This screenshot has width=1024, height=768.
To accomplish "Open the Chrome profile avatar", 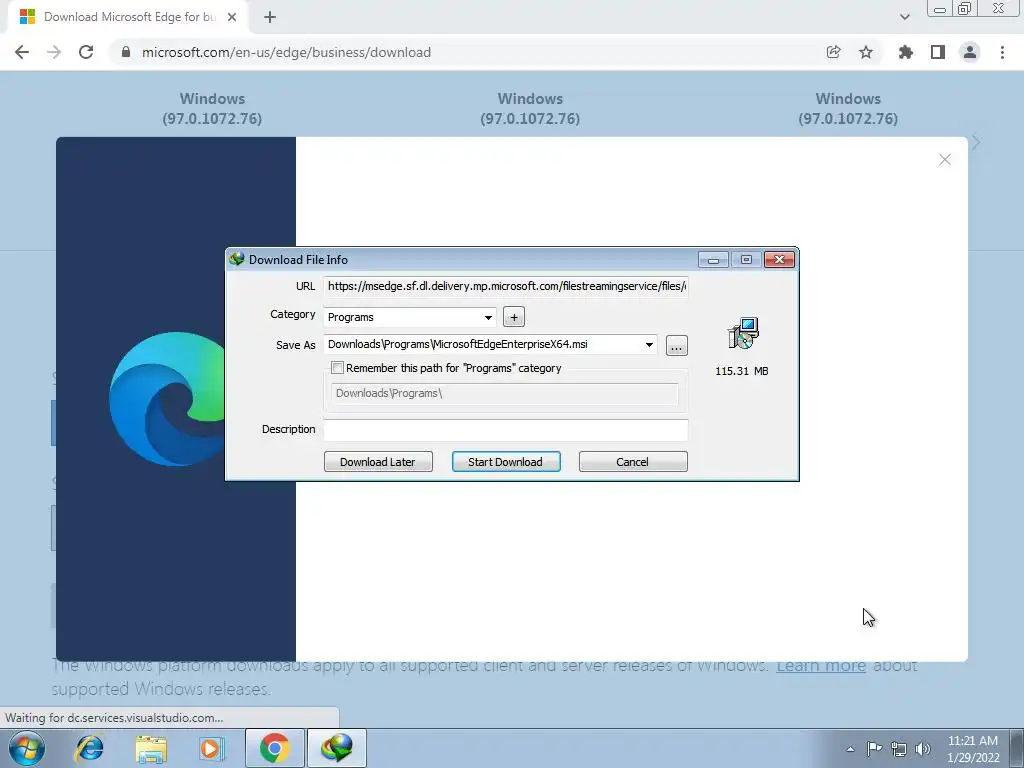I will point(970,52).
